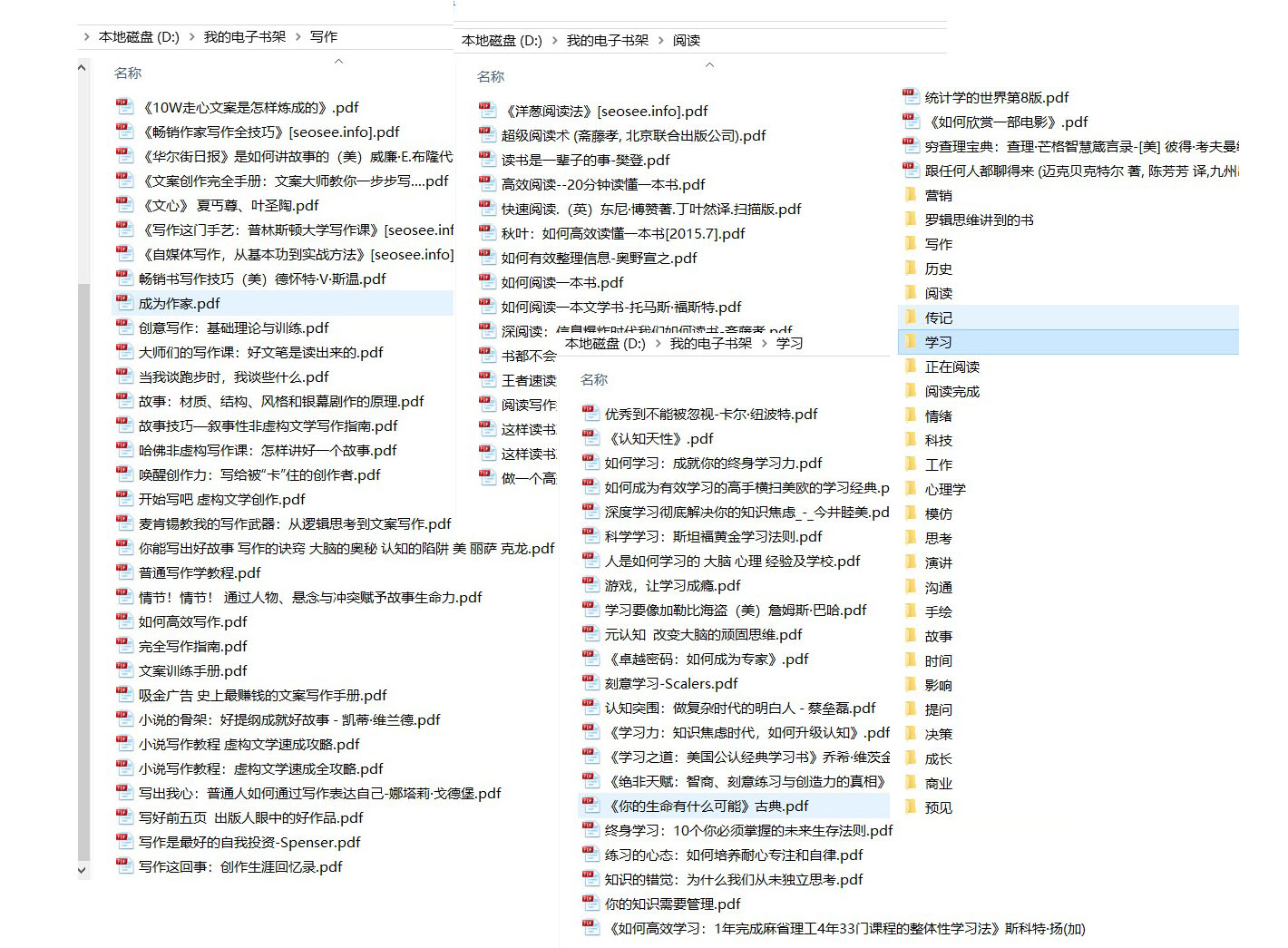This screenshot has width=1288, height=948.
Task: Expand chevron after 本地磁盘 (D:) in 阅读 window
Action: point(554,41)
